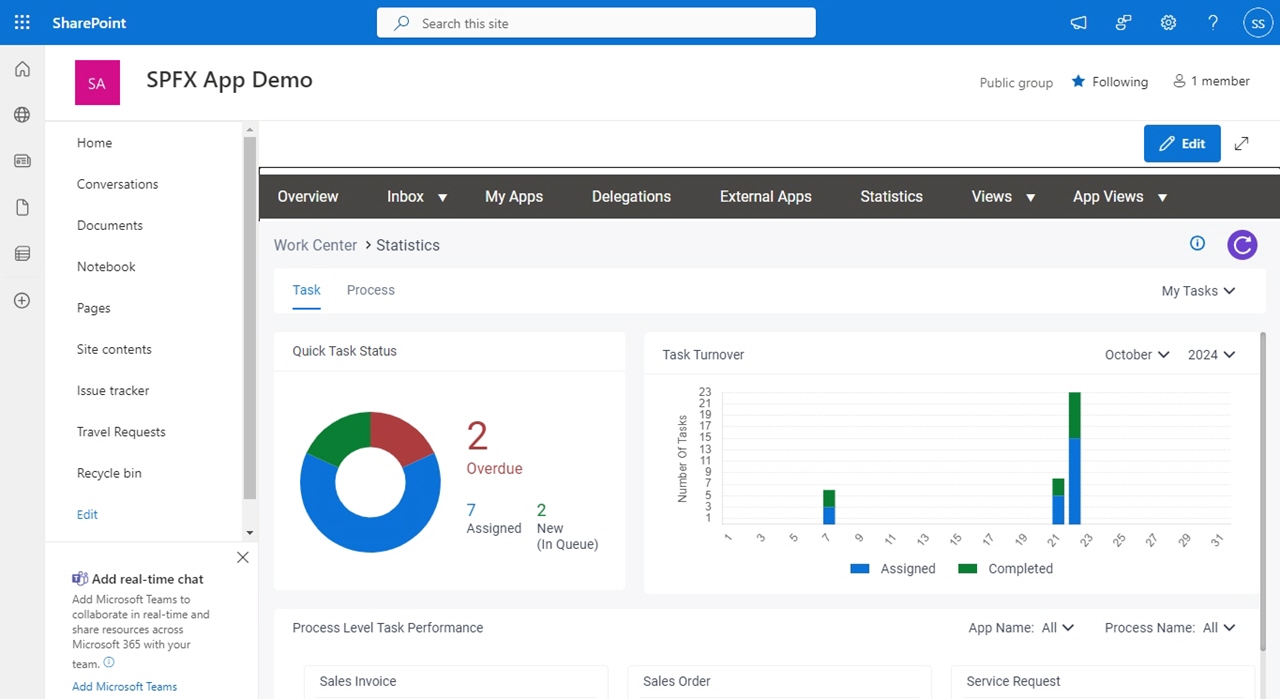The height and width of the screenshot is (699, 1280).
Task: Open the Statistics menu item
Action: (x=891, y=197)
